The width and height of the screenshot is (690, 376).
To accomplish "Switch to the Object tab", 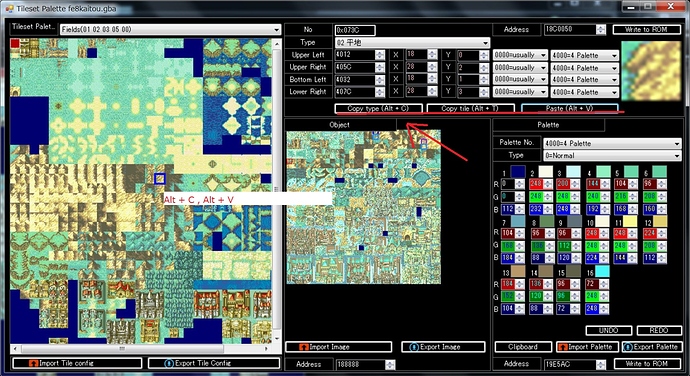I will pos(340,125).
